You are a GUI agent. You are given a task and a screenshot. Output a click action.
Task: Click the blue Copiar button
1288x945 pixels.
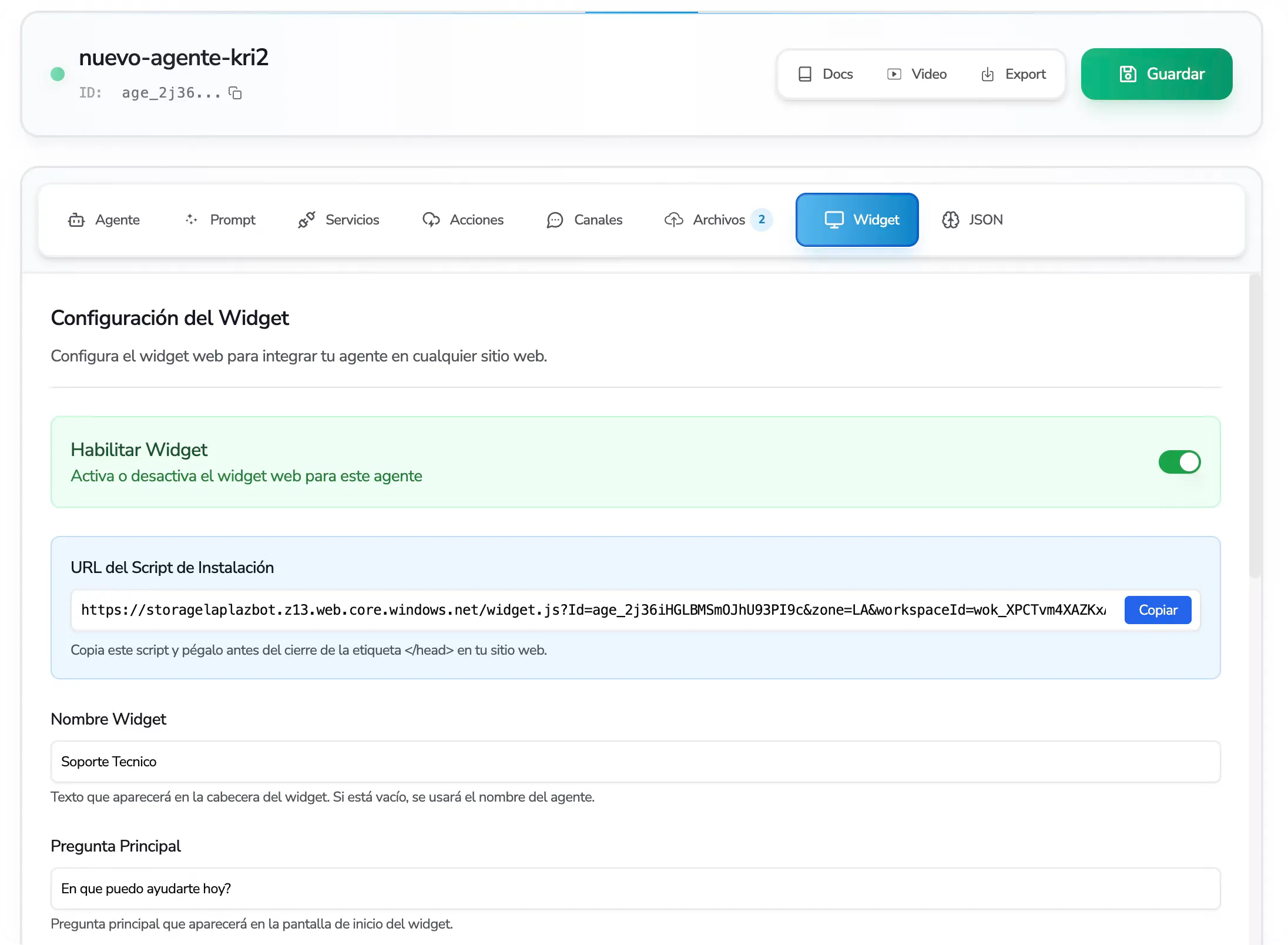(1158, 610)
